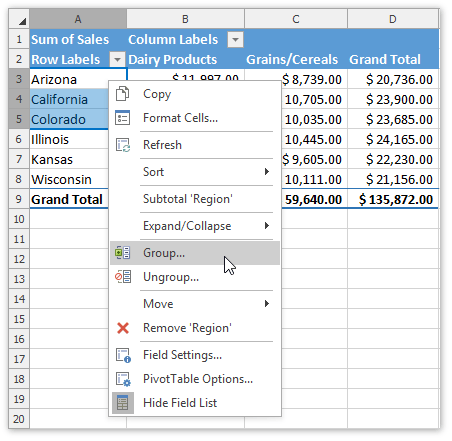Choose Group... from the context menu
452x441 pixels.
195,253
